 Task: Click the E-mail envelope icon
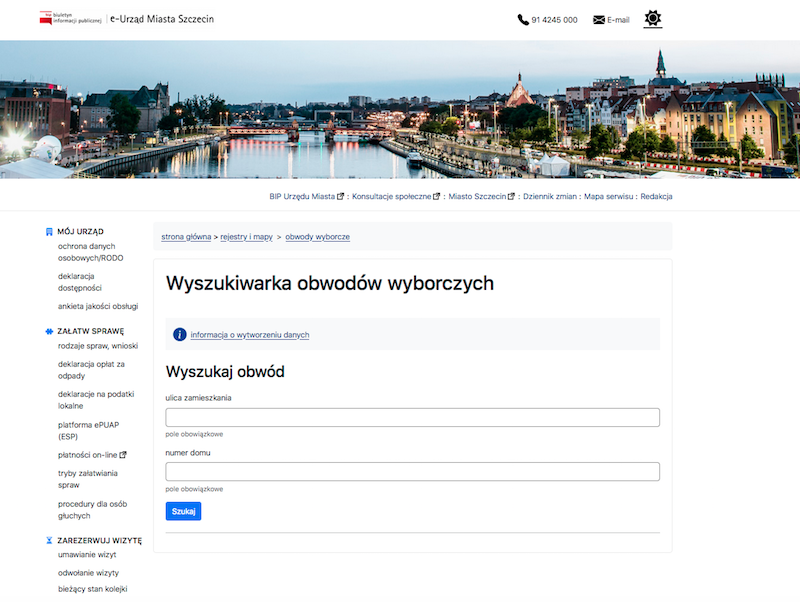599,20
